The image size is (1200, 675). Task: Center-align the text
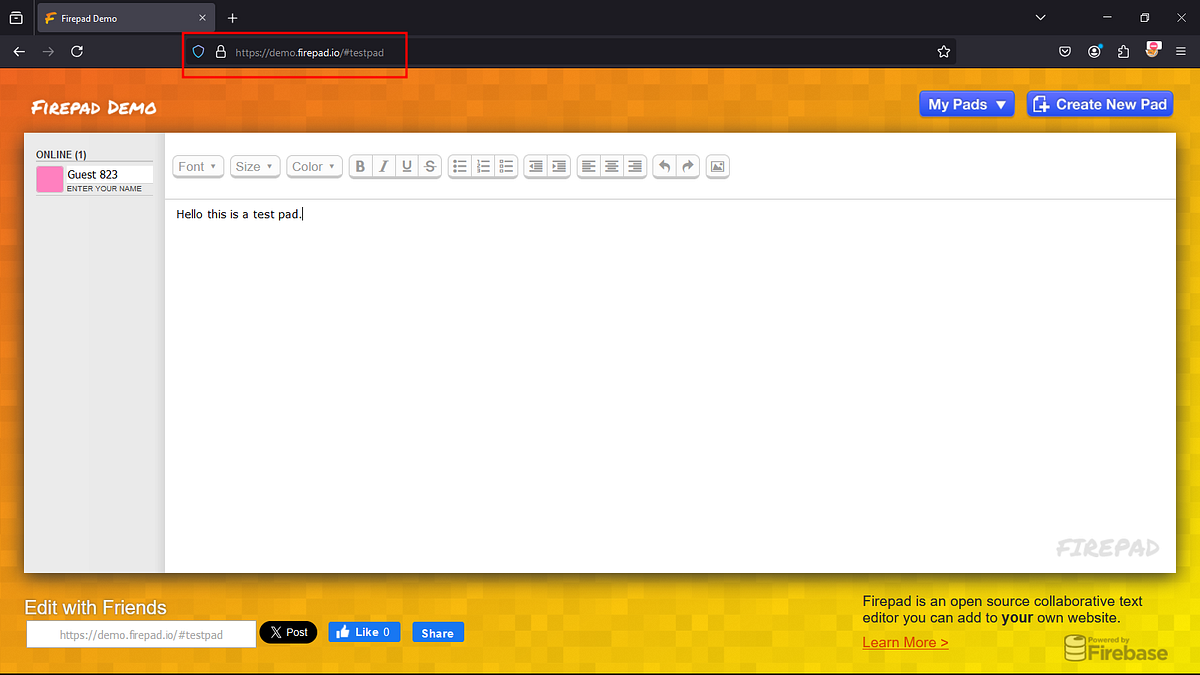(x=611, y=166)
